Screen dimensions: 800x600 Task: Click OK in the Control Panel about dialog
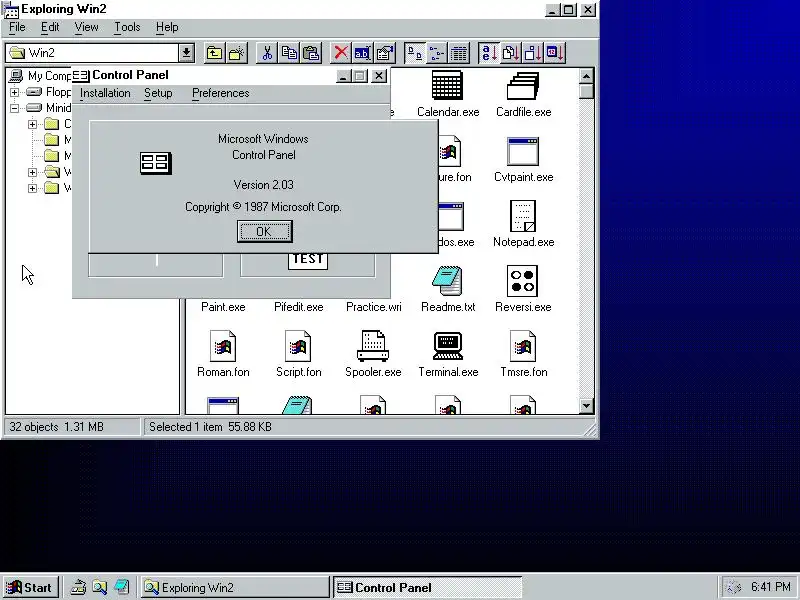[264, 232]
